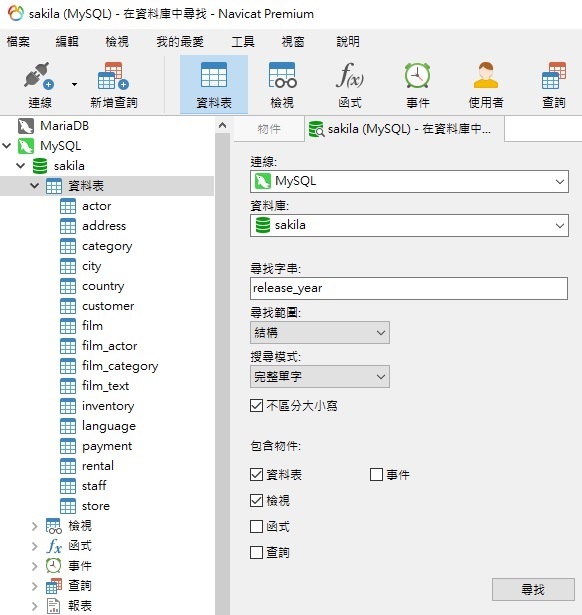Click the 連線 connection plug icon
582x615 pixels.
pyautogui.click(x=39, y=75)
